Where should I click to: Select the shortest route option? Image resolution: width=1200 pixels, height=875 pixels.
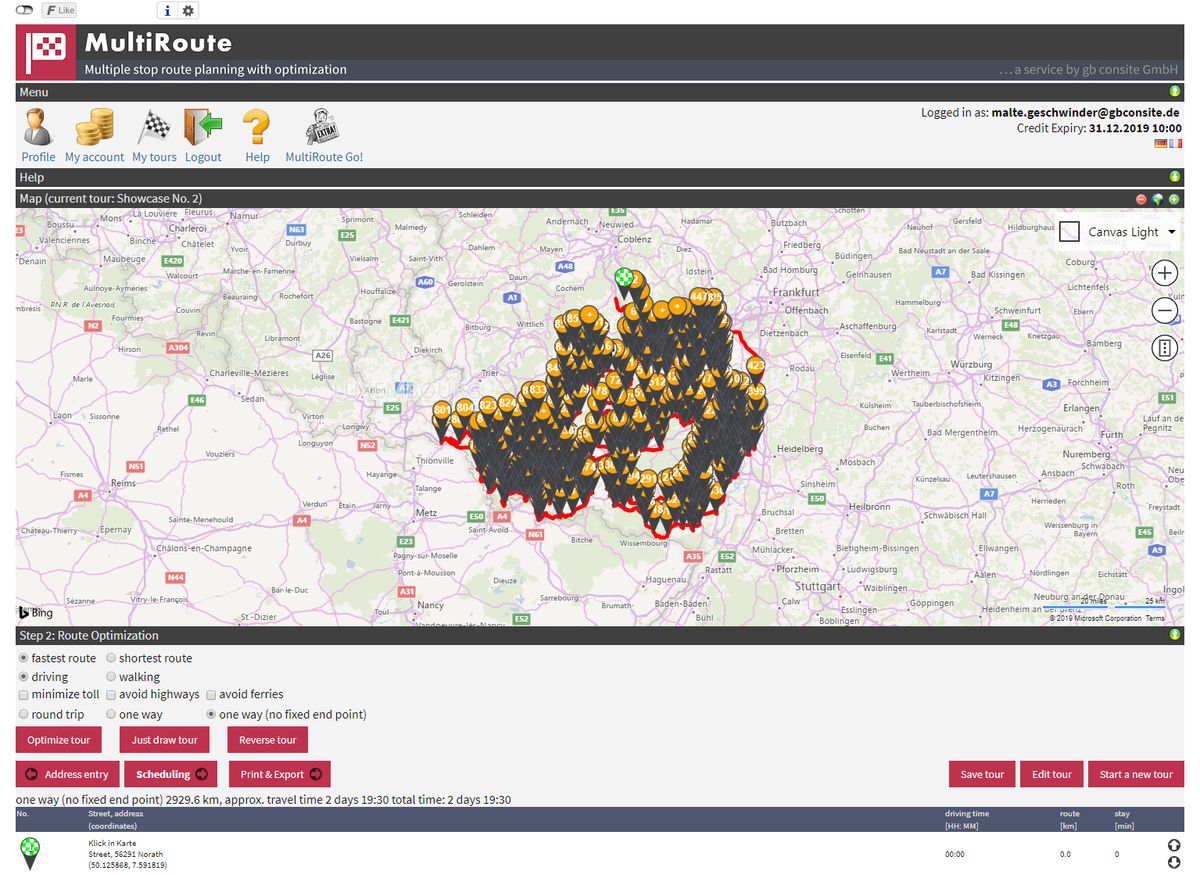pyautogui.click(x=112, y=658)
